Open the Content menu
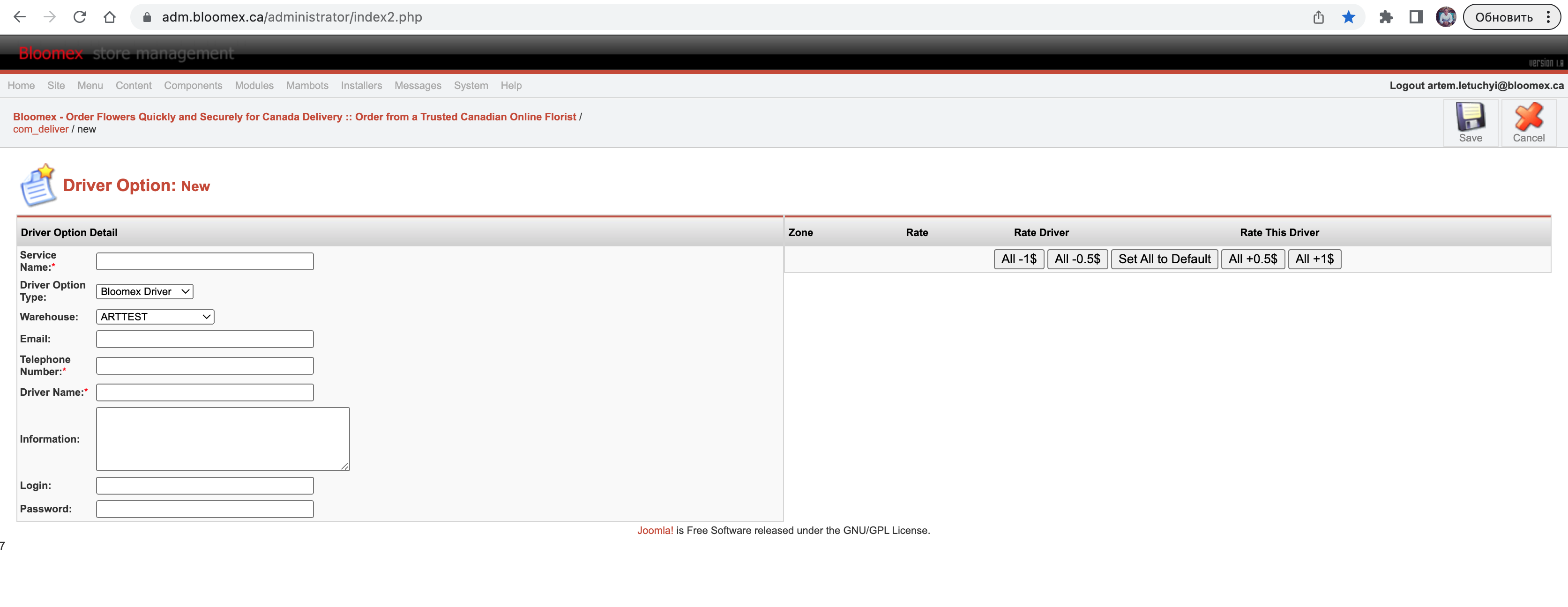This screenshot has width=1568, height=607. coord(133,86)
